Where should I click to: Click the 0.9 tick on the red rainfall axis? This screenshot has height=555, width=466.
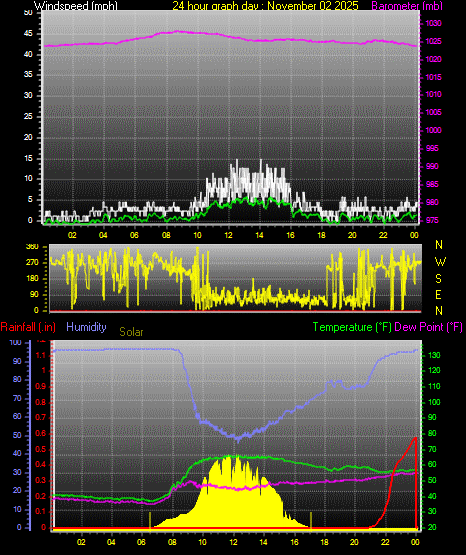41,386
